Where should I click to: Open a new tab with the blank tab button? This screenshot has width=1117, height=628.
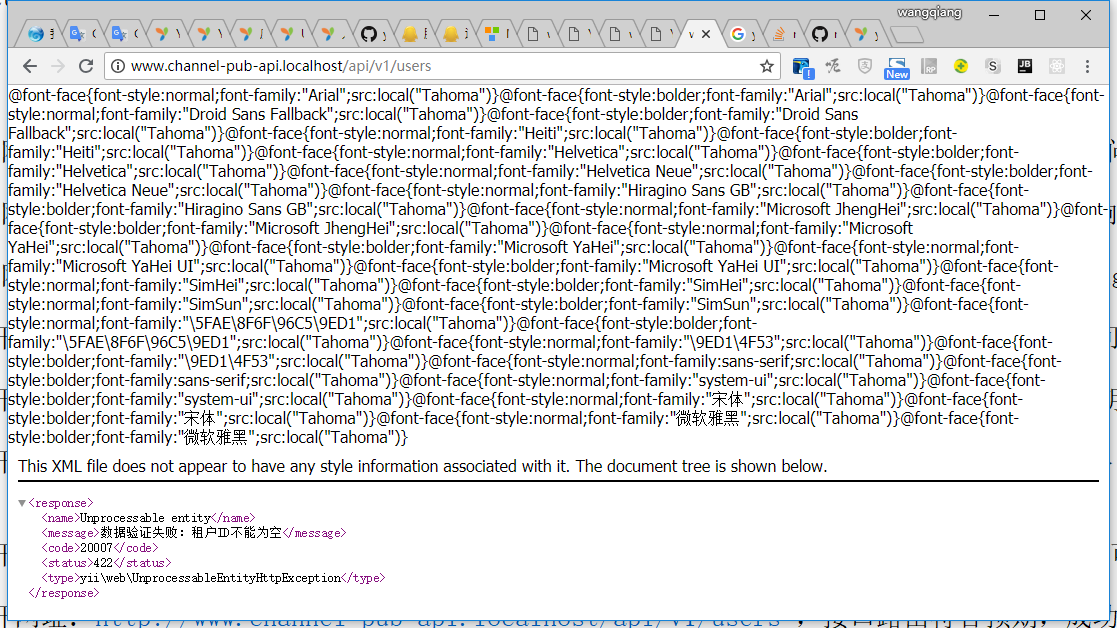pos(907,34)
